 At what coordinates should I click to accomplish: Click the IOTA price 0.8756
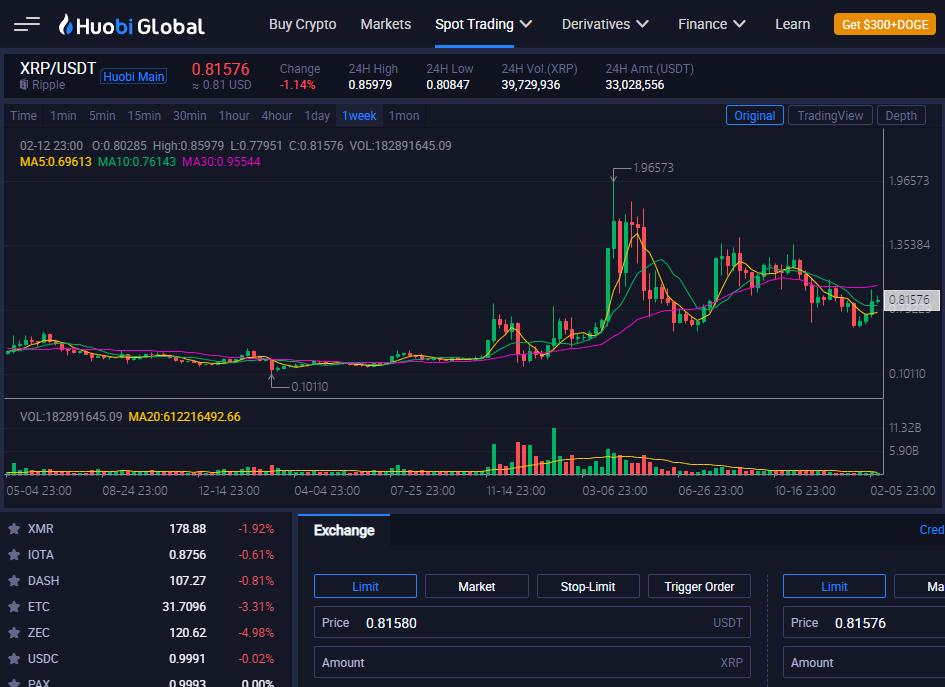tap(187, 555)
